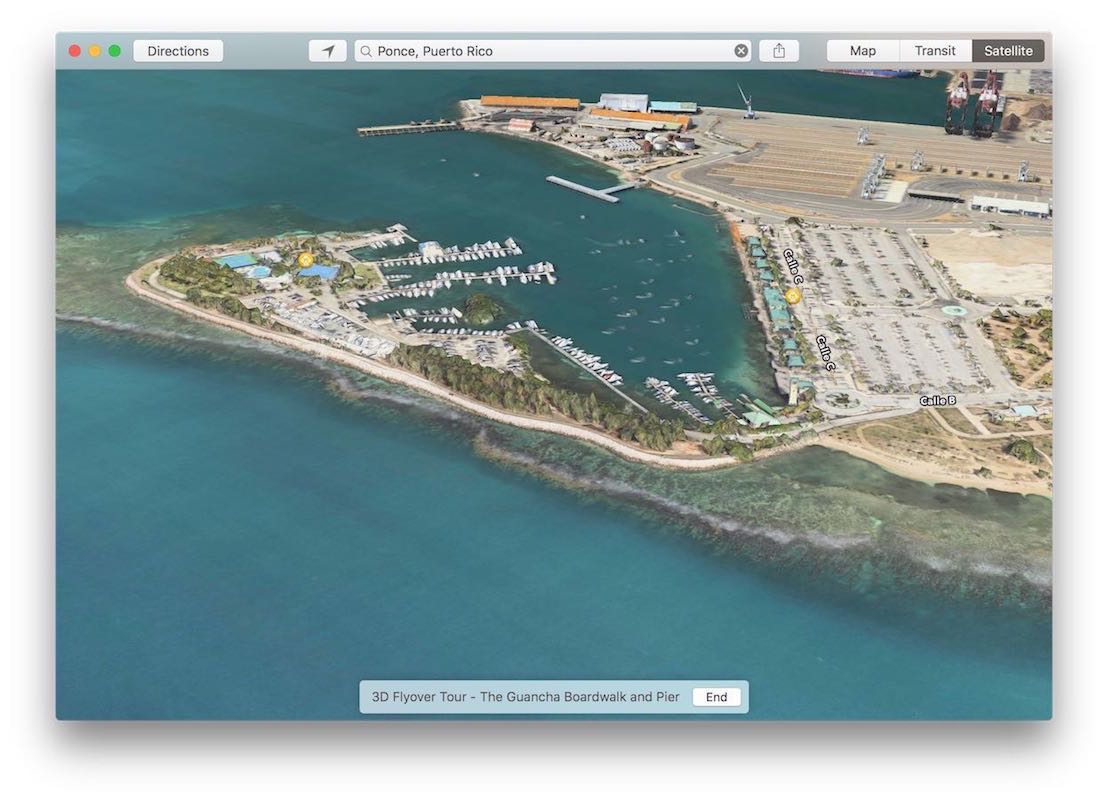Clear the Ponce, Puerto Rico search text
This screenshot has width=1108, height=800.
tap(741, 51)
